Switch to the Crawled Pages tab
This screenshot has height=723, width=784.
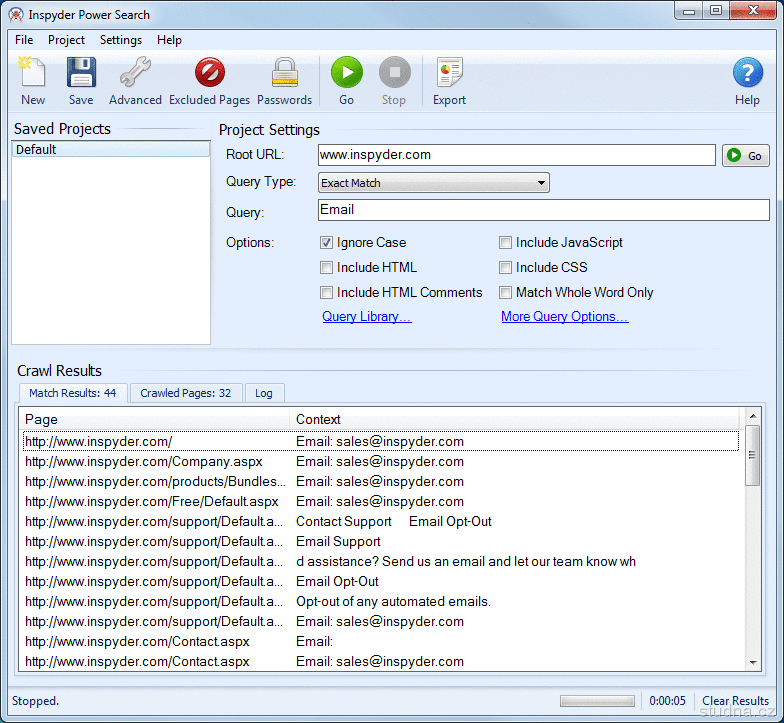pyautogui.click(x=185, y=393)
